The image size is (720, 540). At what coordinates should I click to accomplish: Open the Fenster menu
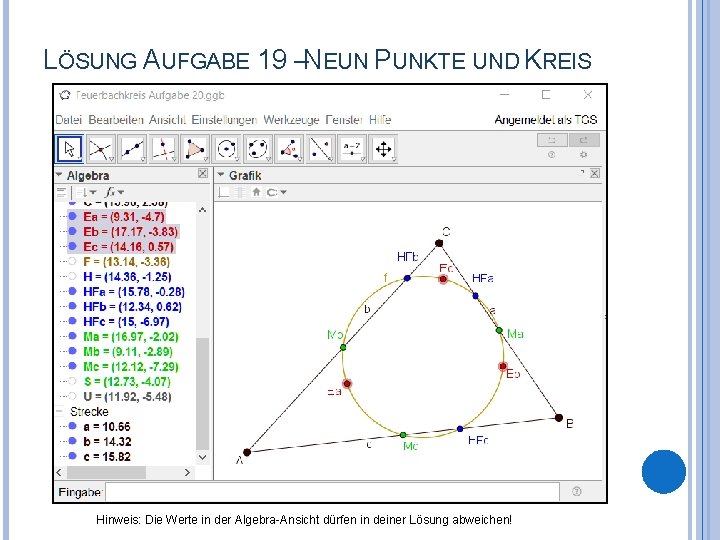click(x=344, y=120)
